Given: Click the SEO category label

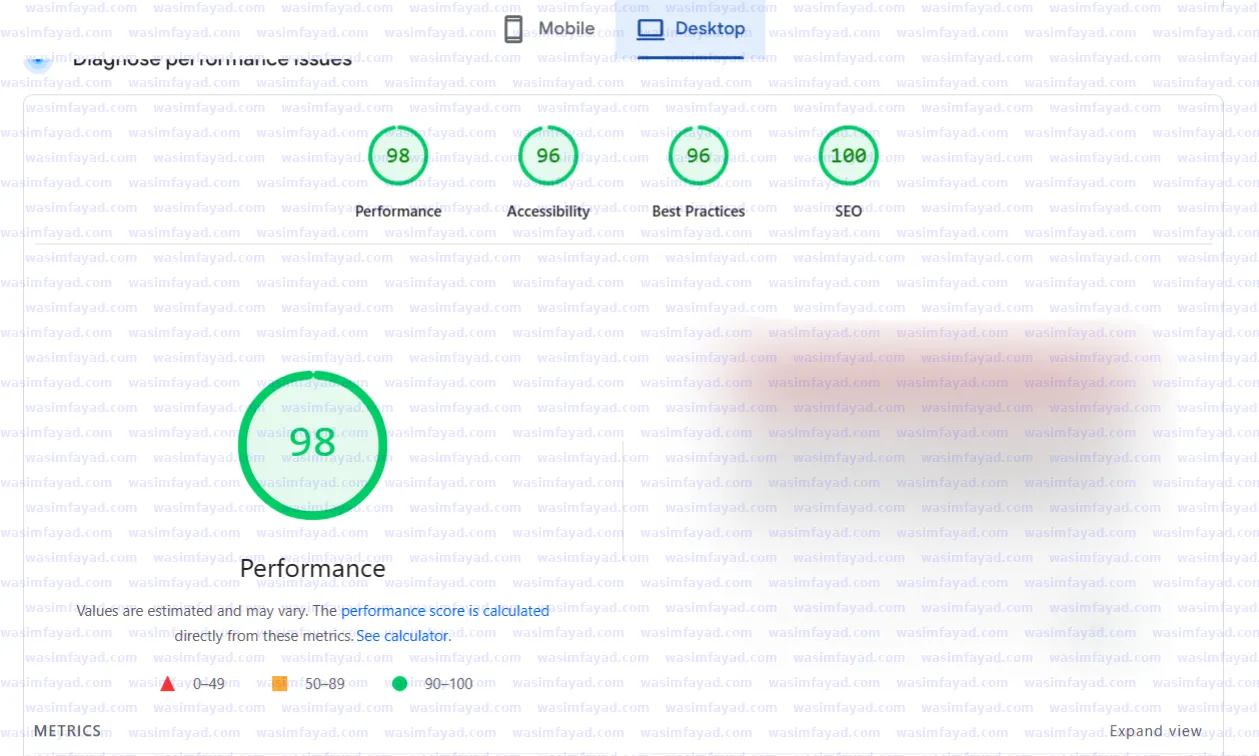Looking at the screenshot, I should pyautogui.click(x=848, y=211).
